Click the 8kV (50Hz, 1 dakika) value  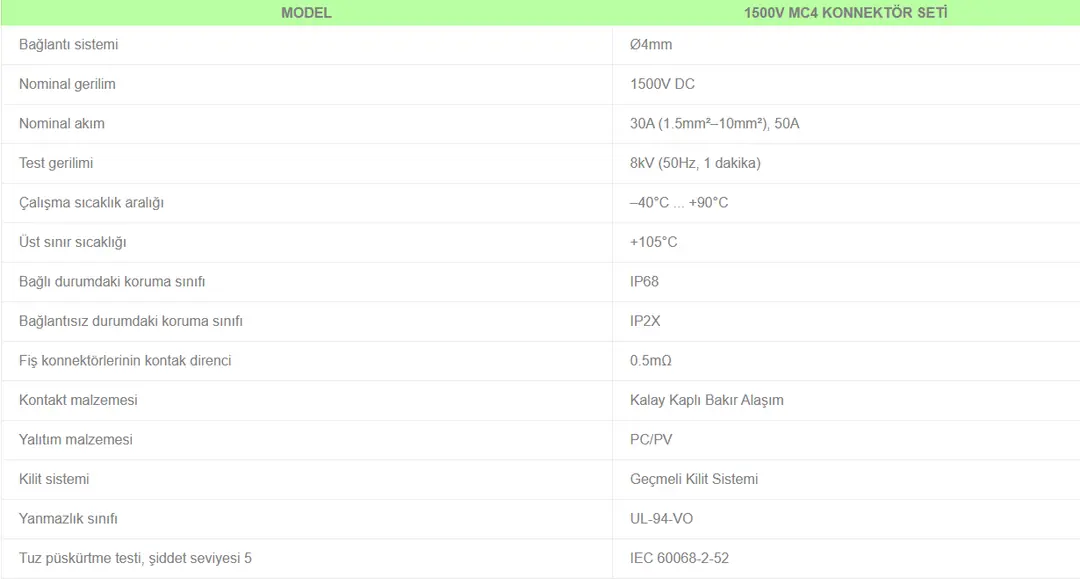click(695, 163)
